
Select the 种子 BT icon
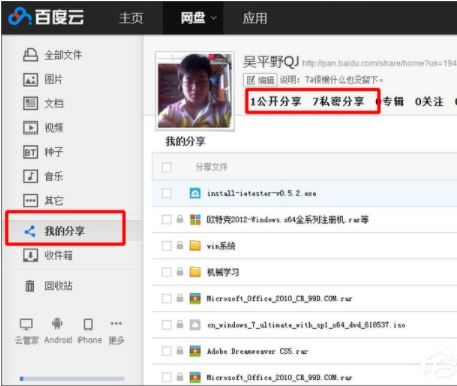click(x=30, y=152)
